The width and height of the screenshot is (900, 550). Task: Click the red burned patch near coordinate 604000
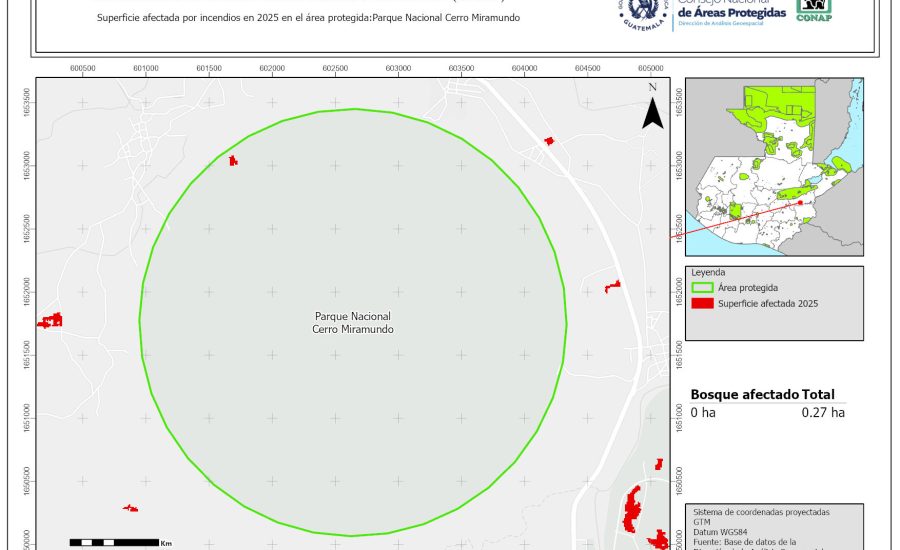pyautogui.click(x=549, y=141)
